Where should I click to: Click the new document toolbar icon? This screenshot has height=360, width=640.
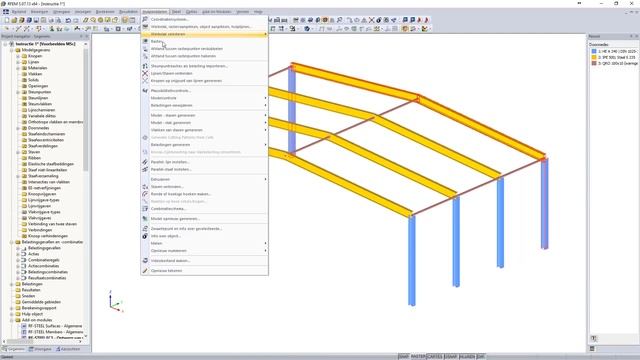point(7,20)
